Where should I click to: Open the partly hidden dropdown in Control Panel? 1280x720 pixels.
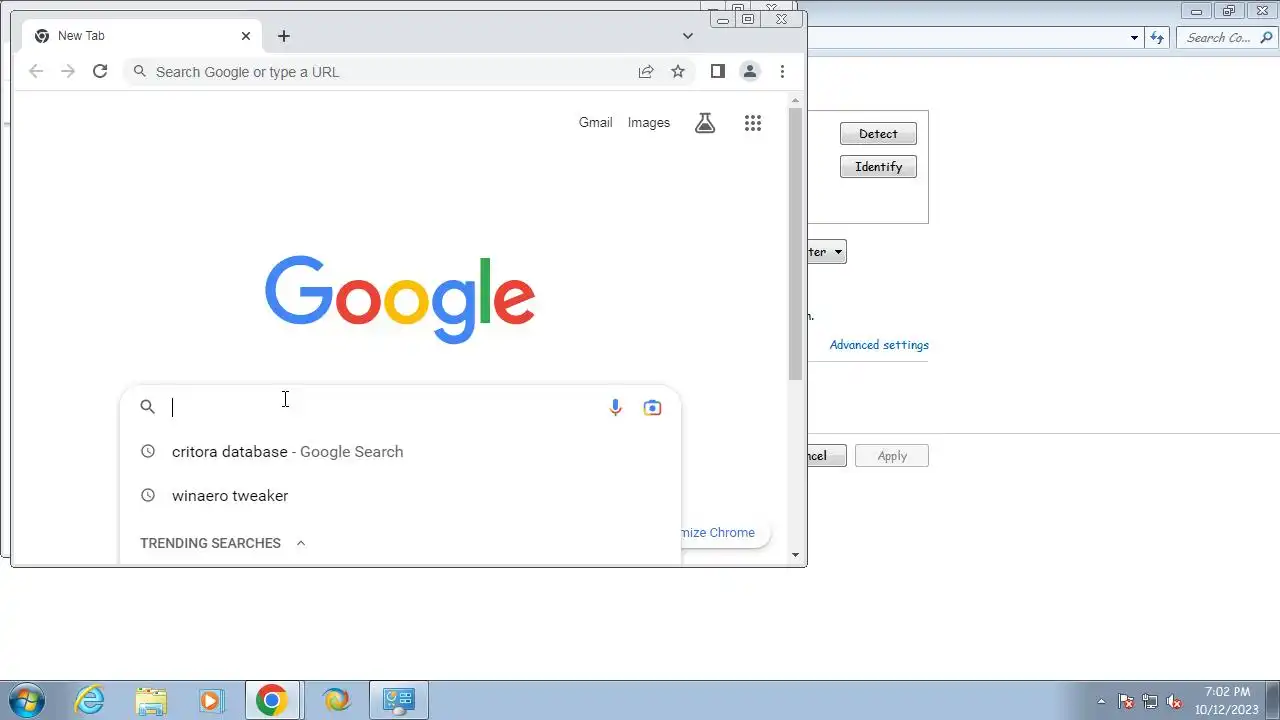827,252
